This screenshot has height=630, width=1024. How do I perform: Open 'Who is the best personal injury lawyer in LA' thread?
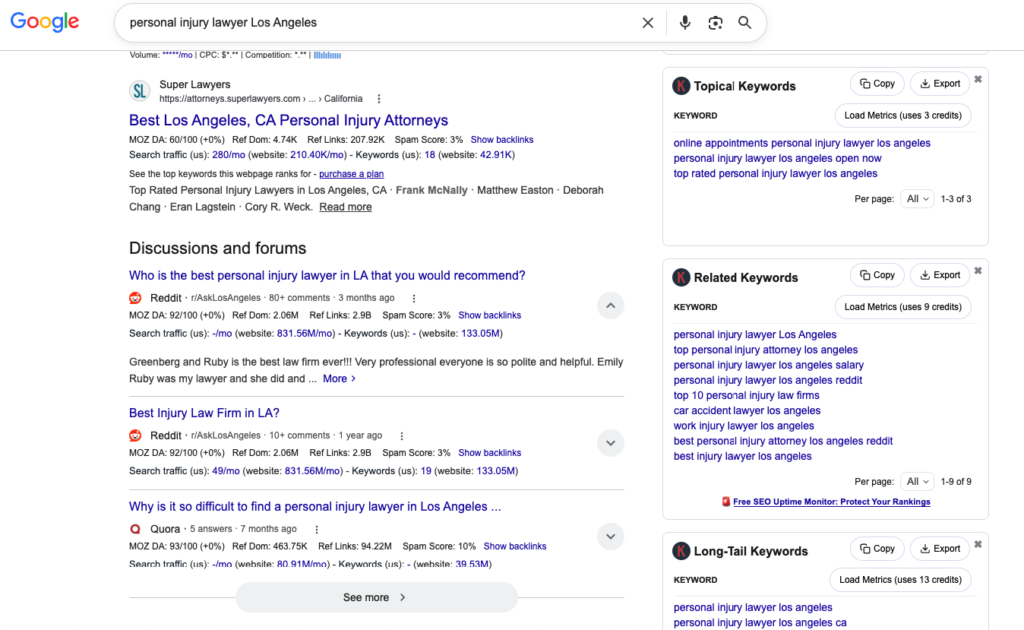(x=327, y=276)
